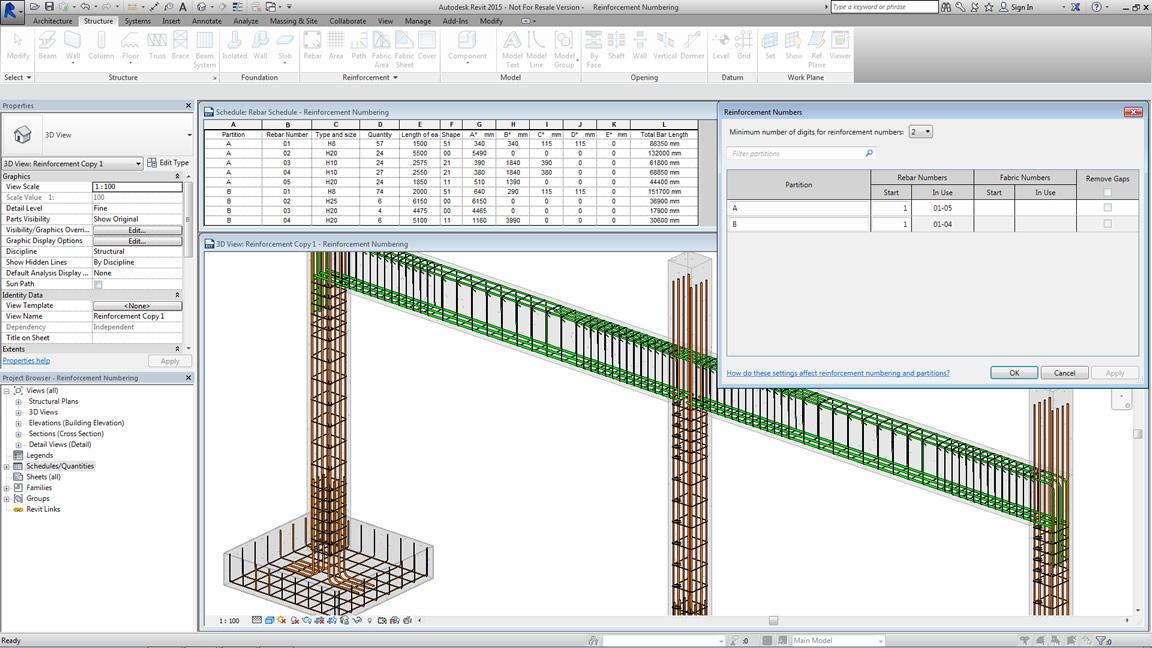Click the Modify arrow tool
1152x648 pixels.
18,46
